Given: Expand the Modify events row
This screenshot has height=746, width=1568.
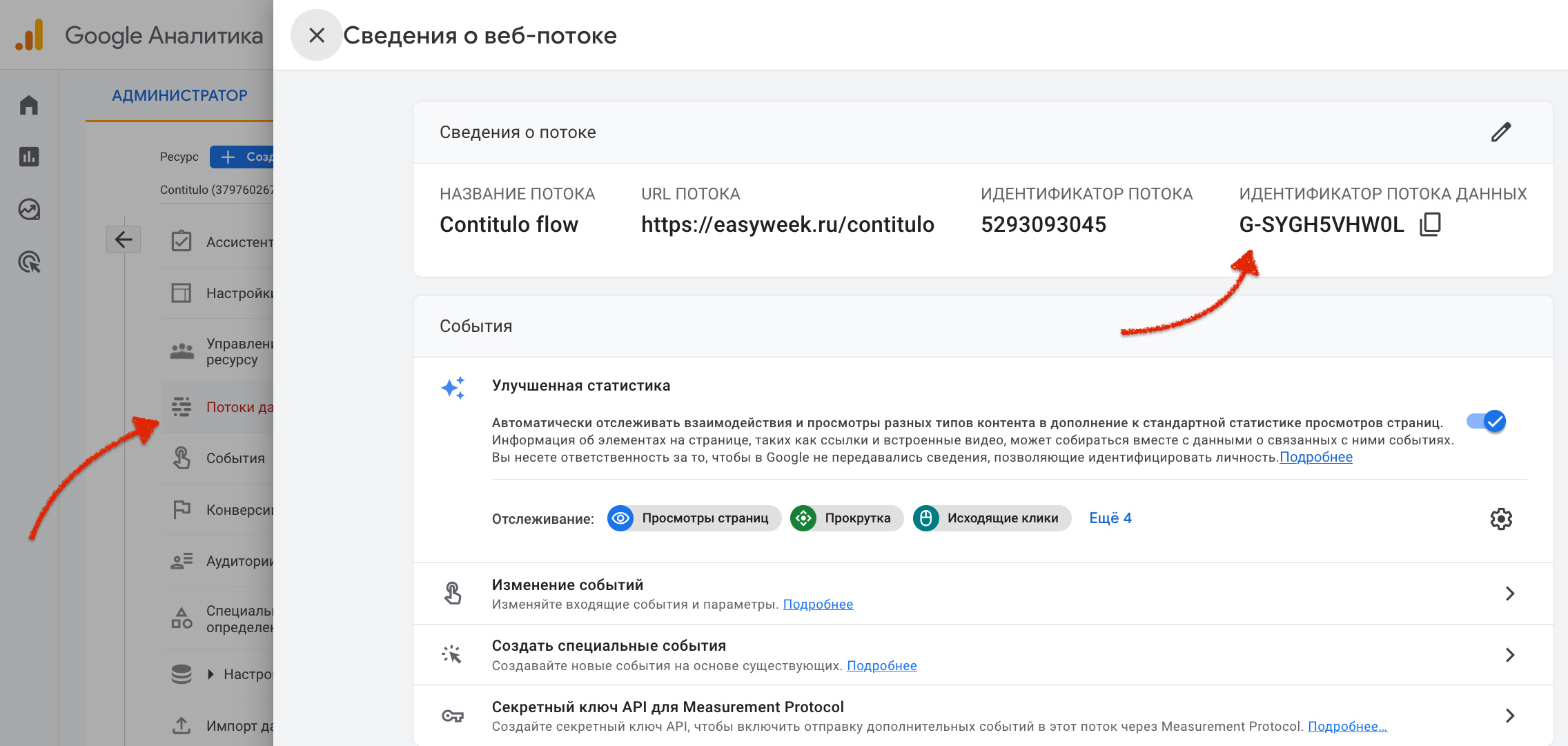Looking at the screenshot, I should 983,593.
